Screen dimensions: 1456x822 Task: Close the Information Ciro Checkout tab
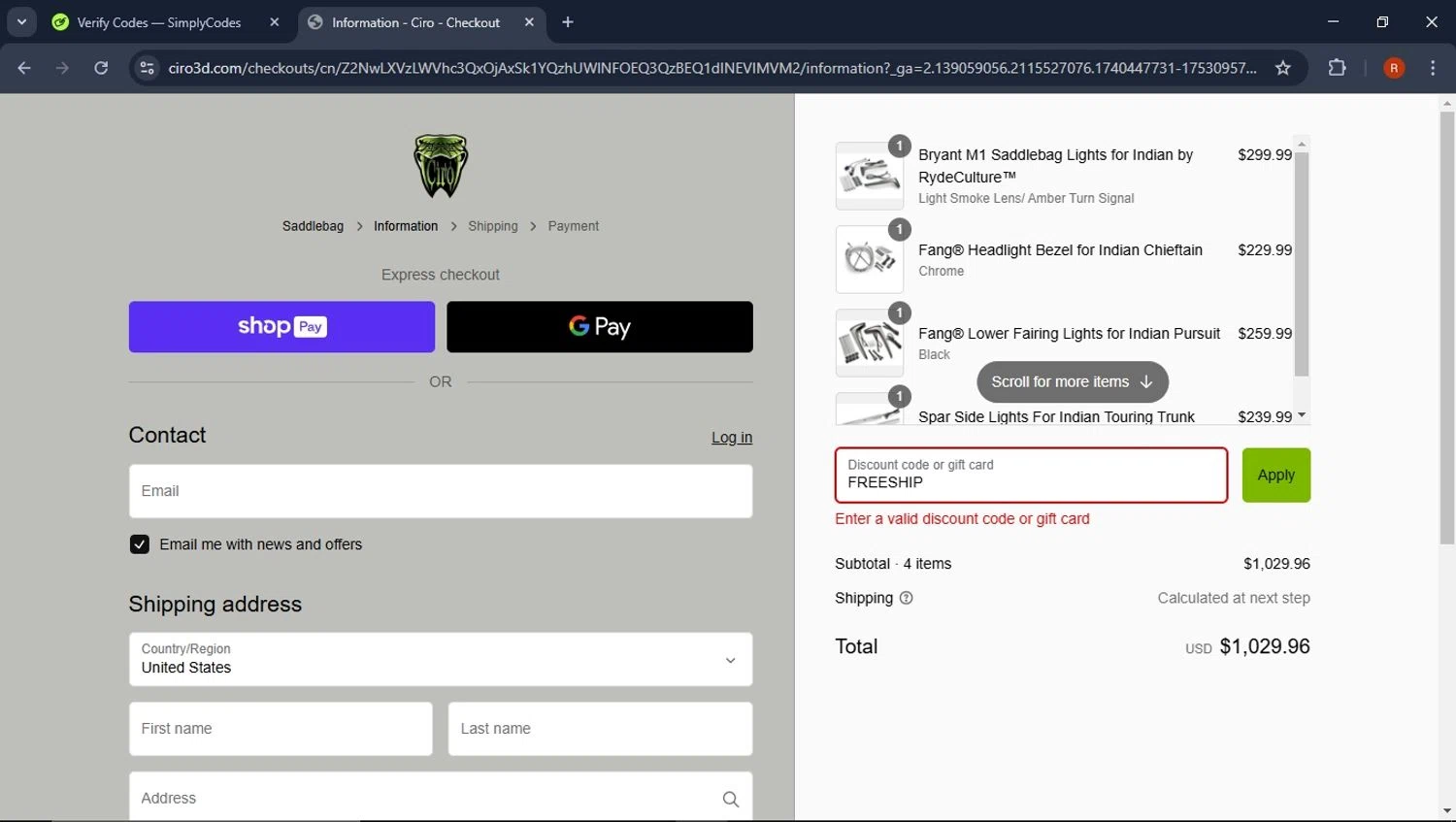tap(529, 22)
